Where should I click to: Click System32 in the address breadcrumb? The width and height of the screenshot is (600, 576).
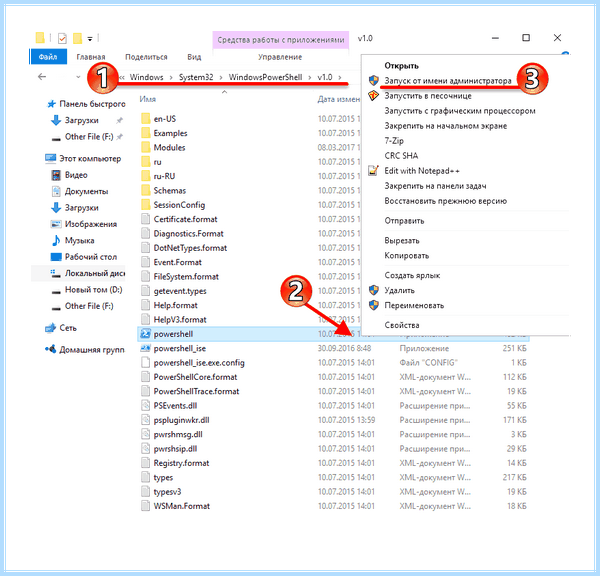tap(196, 77)
